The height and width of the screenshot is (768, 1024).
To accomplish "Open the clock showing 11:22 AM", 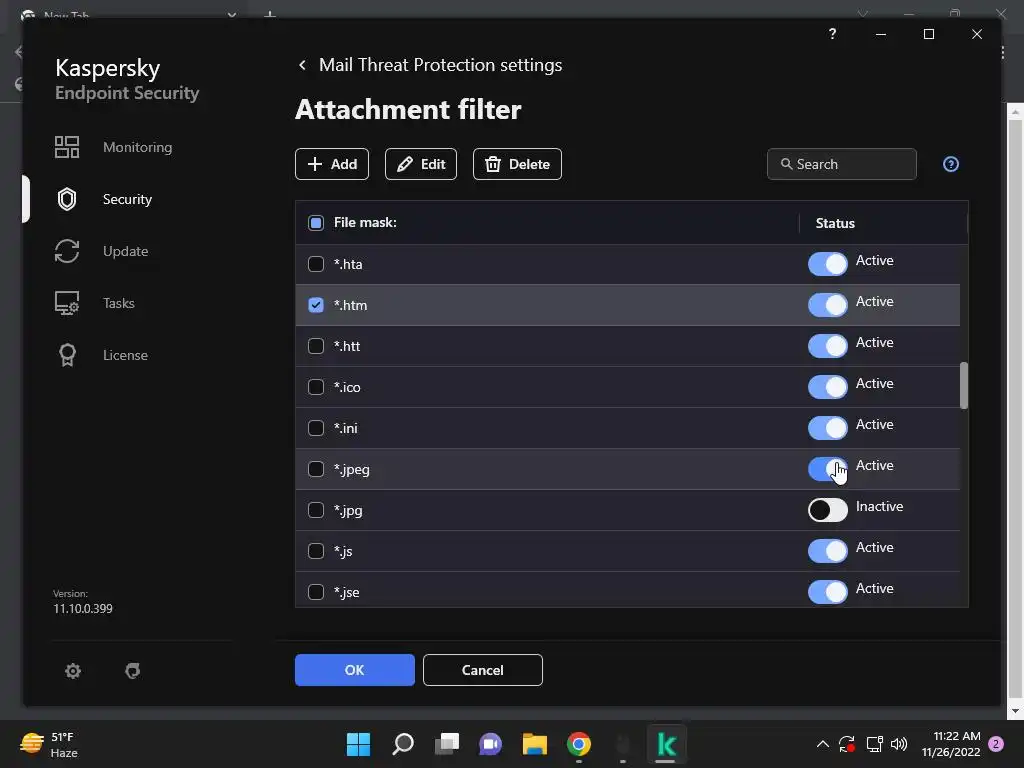I will click(x=951, y=744).
